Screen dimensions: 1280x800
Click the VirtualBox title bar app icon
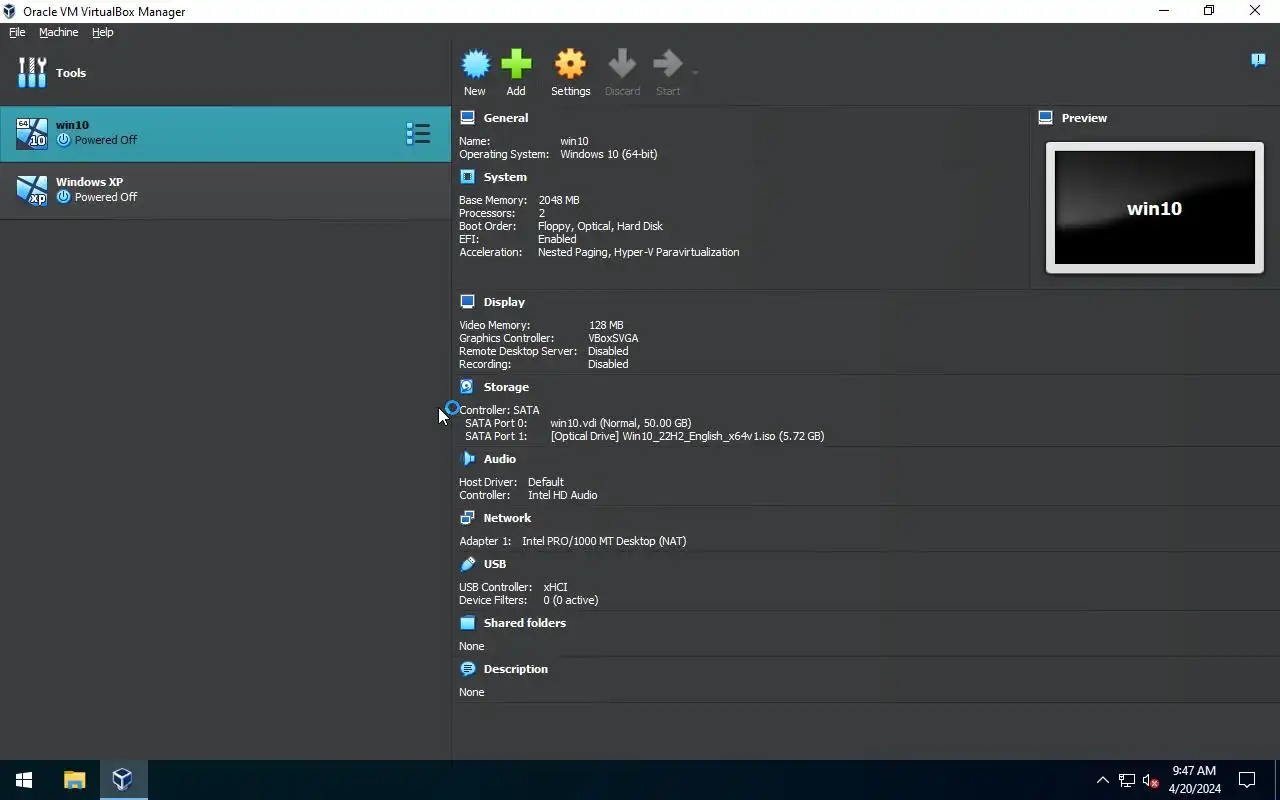pos(10,11)
